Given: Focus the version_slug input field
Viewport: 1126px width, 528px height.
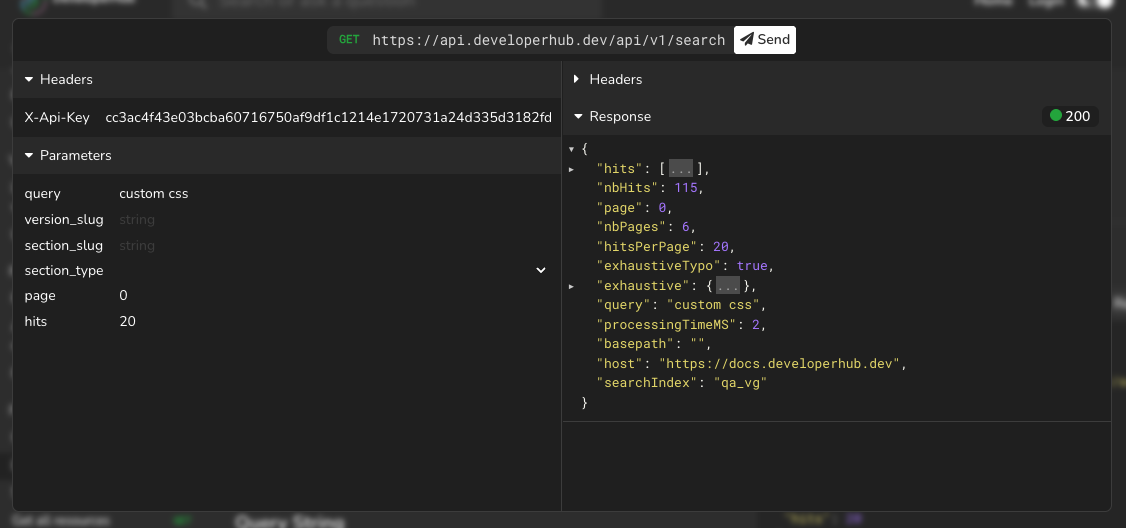Looking at the screenshot, I should (330, 219).
